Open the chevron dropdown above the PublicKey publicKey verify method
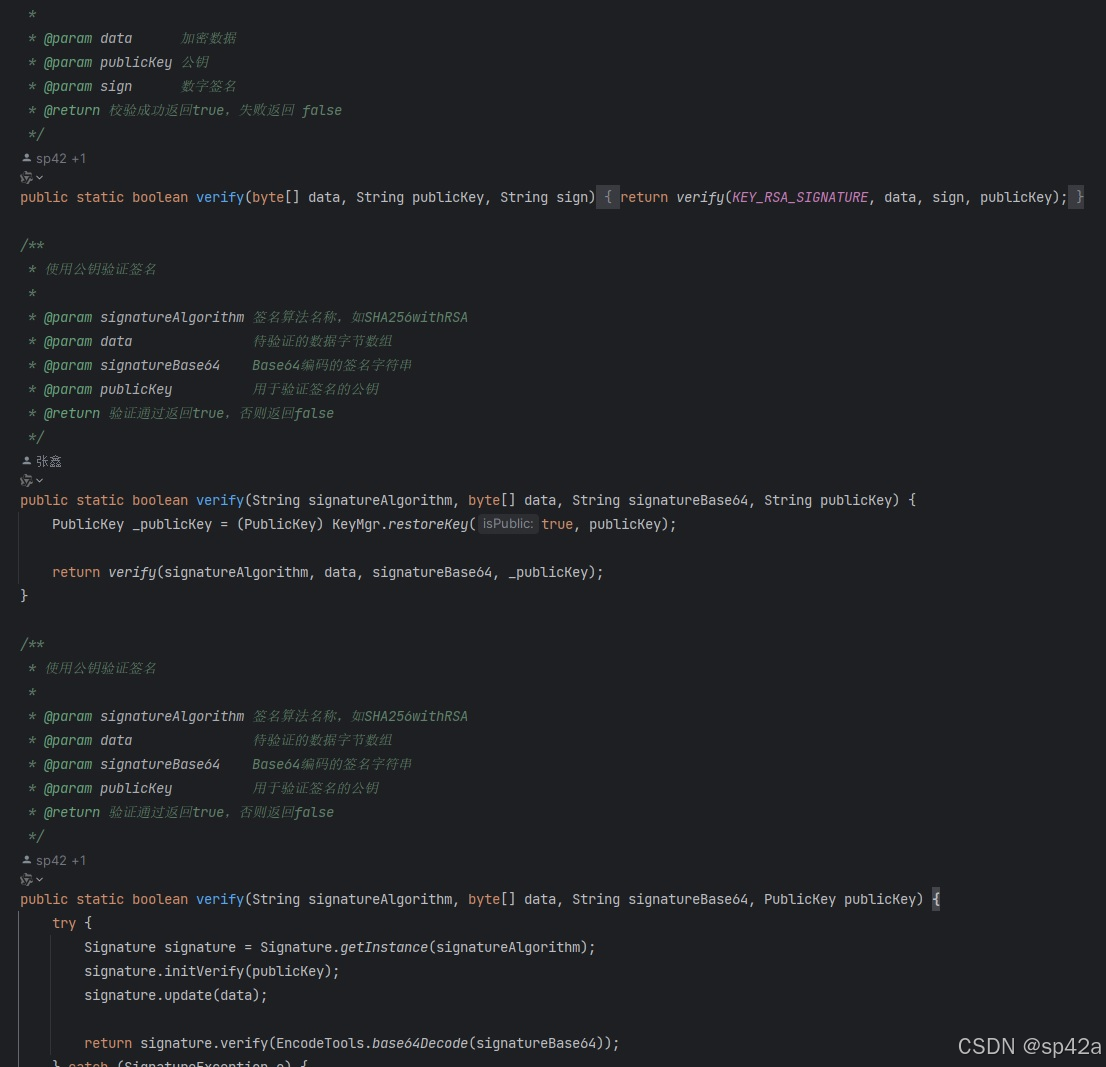Image resolution: width=1106 pixels, height=1067 pixels. point(40,879)
